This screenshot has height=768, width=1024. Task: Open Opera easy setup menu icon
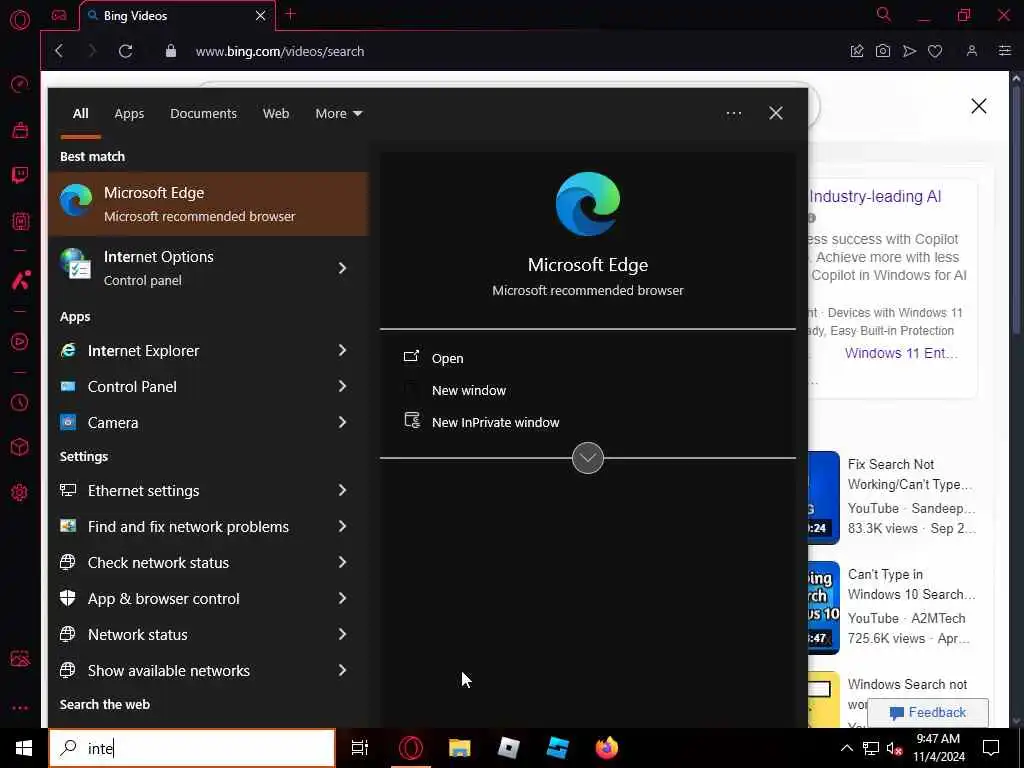click(1004, 51)
